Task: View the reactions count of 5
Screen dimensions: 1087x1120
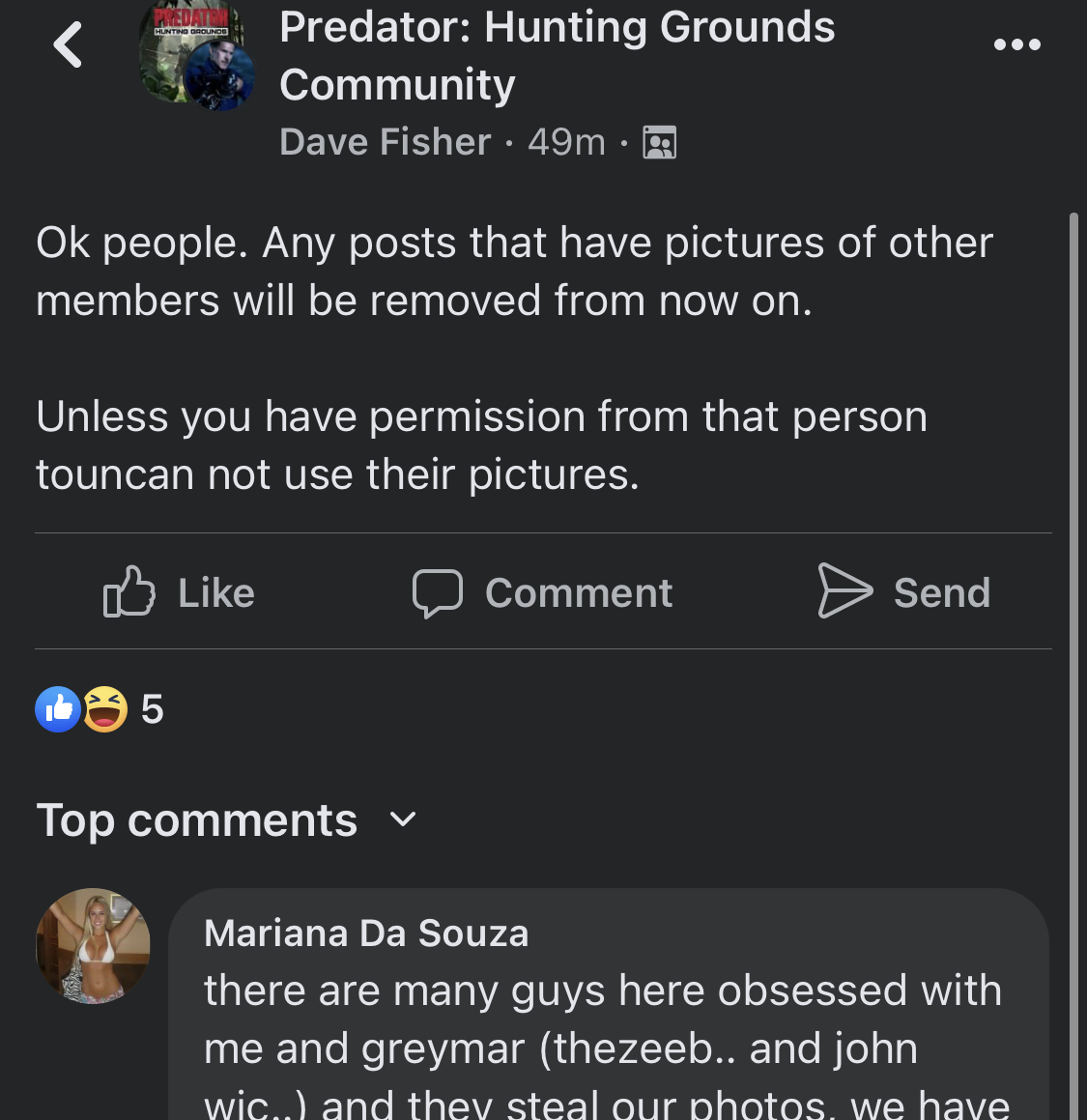Action: (x=152, y=710)
